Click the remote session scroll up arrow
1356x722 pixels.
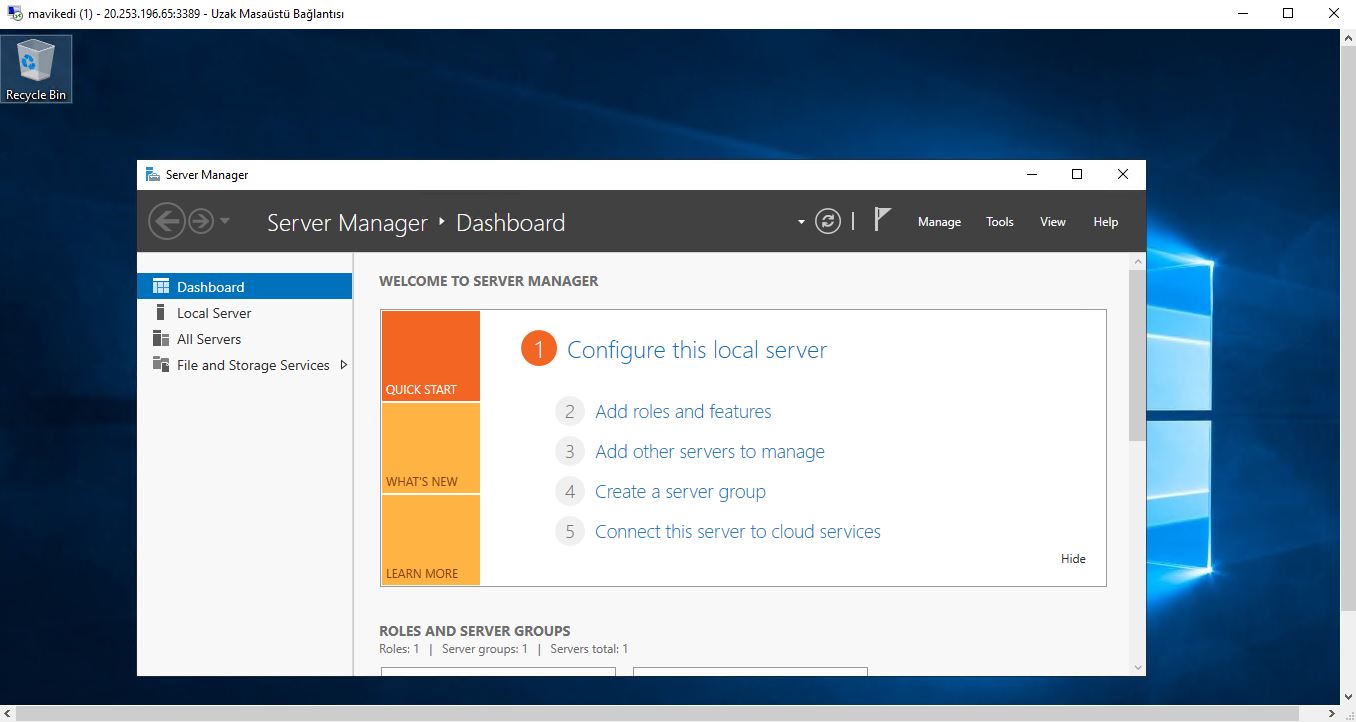(1348, 37)
